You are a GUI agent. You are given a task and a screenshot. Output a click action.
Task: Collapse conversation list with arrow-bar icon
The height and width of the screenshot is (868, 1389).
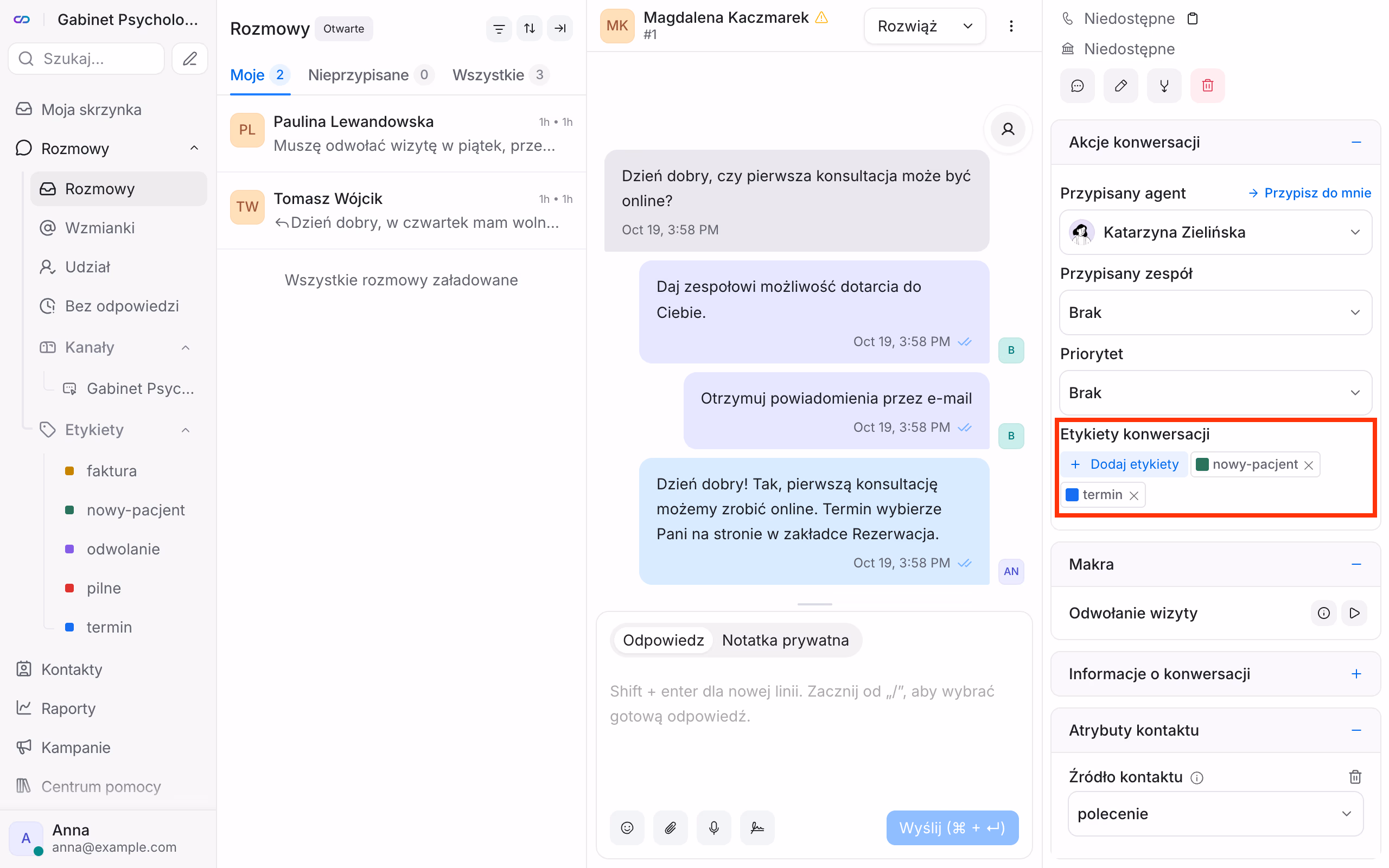[559, 28]
